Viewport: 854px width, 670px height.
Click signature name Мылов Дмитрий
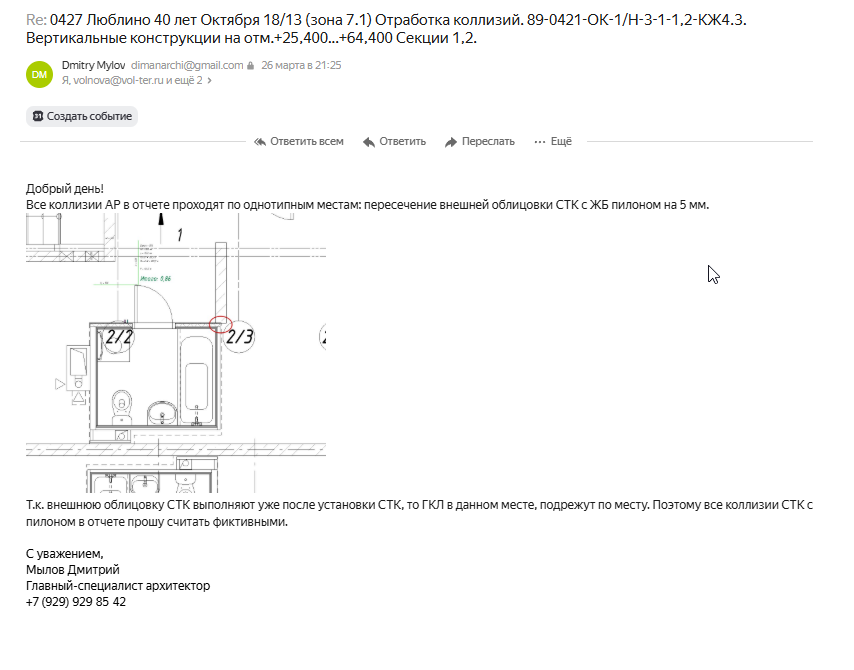(72, 570)
